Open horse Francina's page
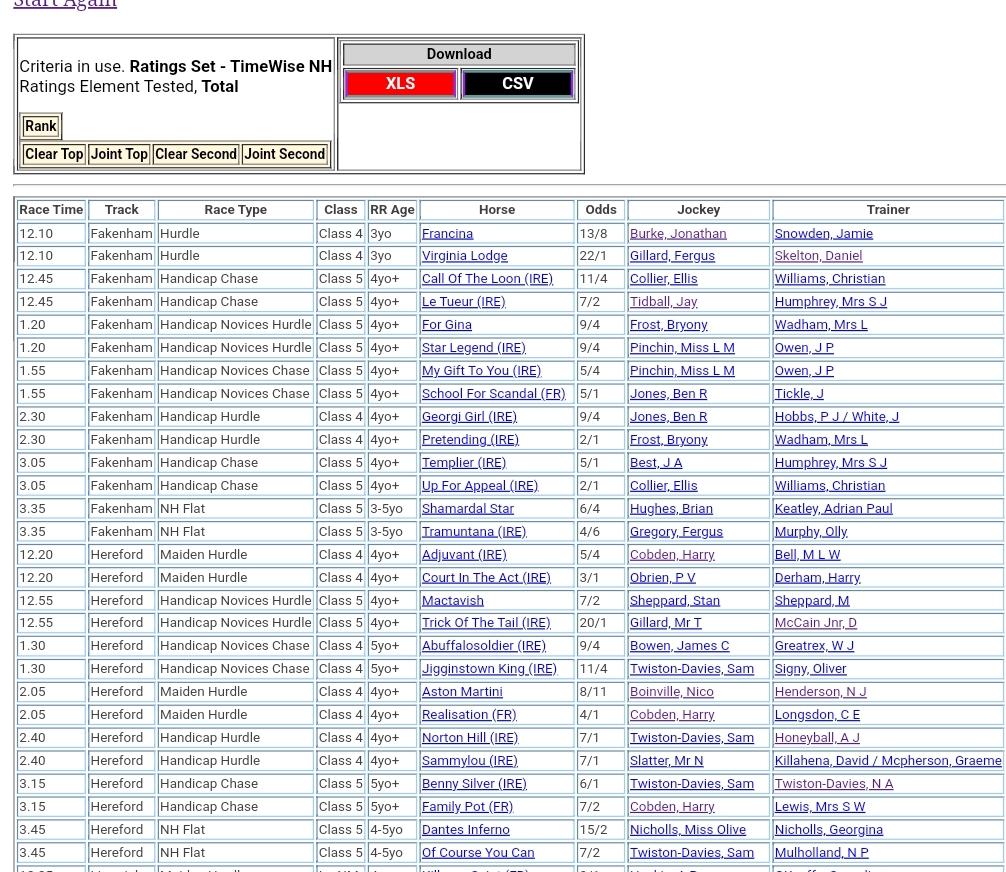The width and height of the screenshot is (1006, 872). click(x=447, y=233)
